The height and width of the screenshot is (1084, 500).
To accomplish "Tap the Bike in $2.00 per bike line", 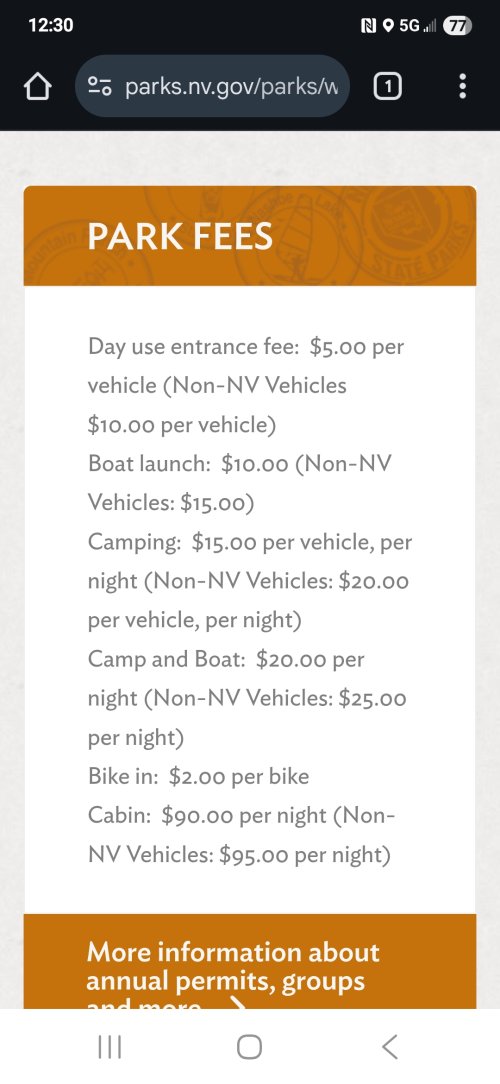I will tap(198, 776).
